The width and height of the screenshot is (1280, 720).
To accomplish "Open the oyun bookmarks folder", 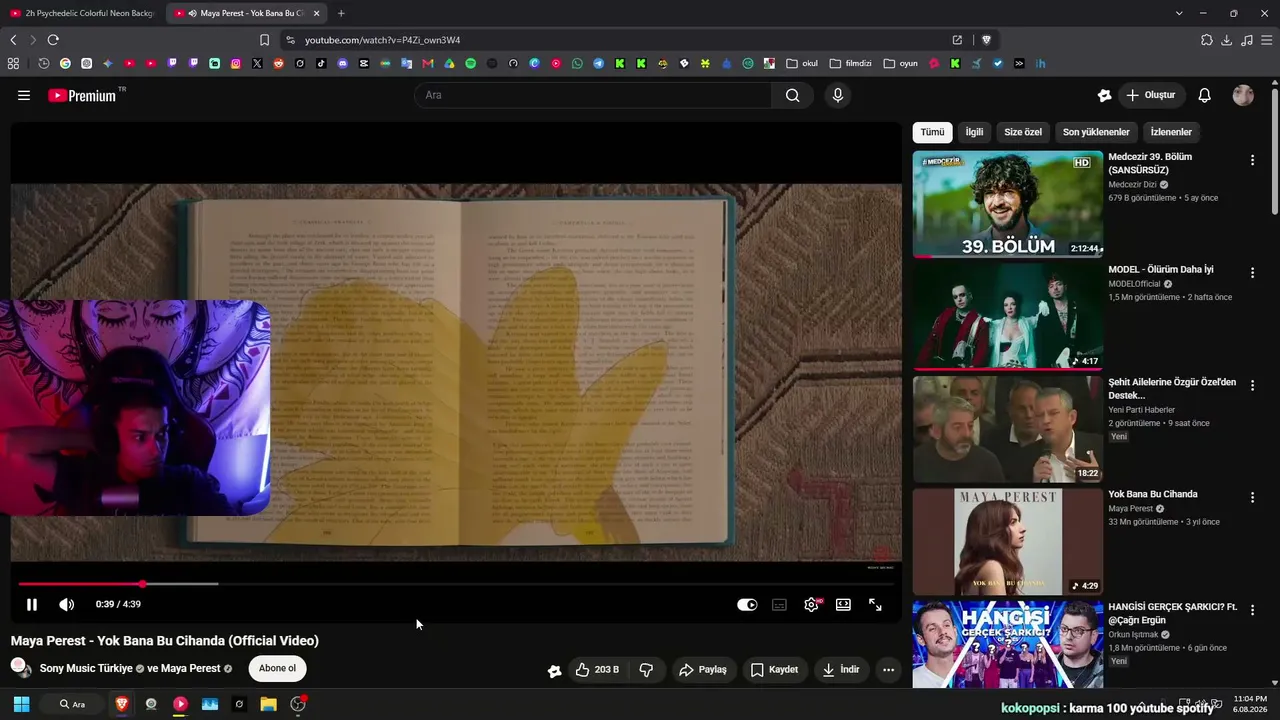I will pos(901,63).
